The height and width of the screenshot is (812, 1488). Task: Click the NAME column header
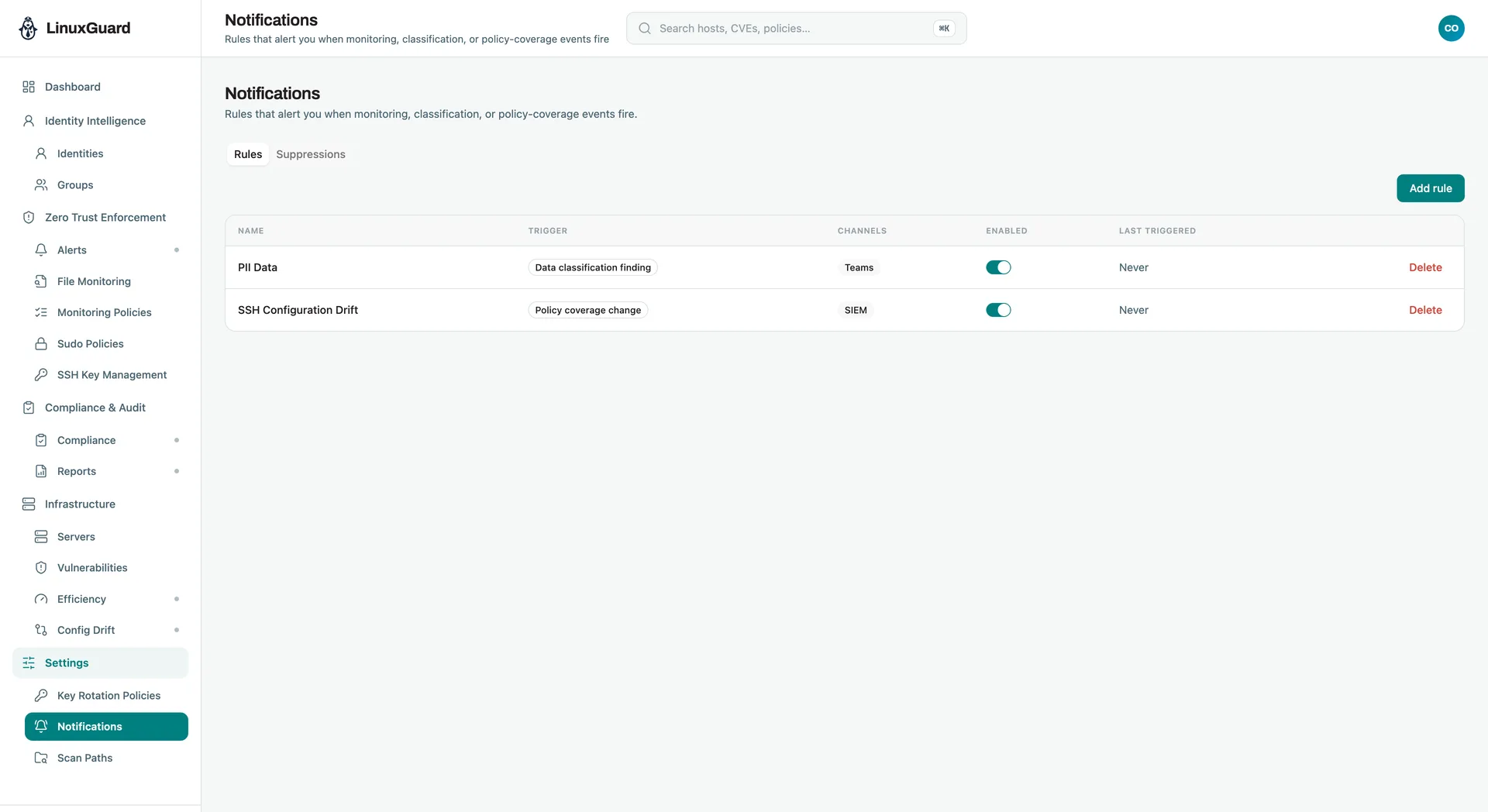251,231
